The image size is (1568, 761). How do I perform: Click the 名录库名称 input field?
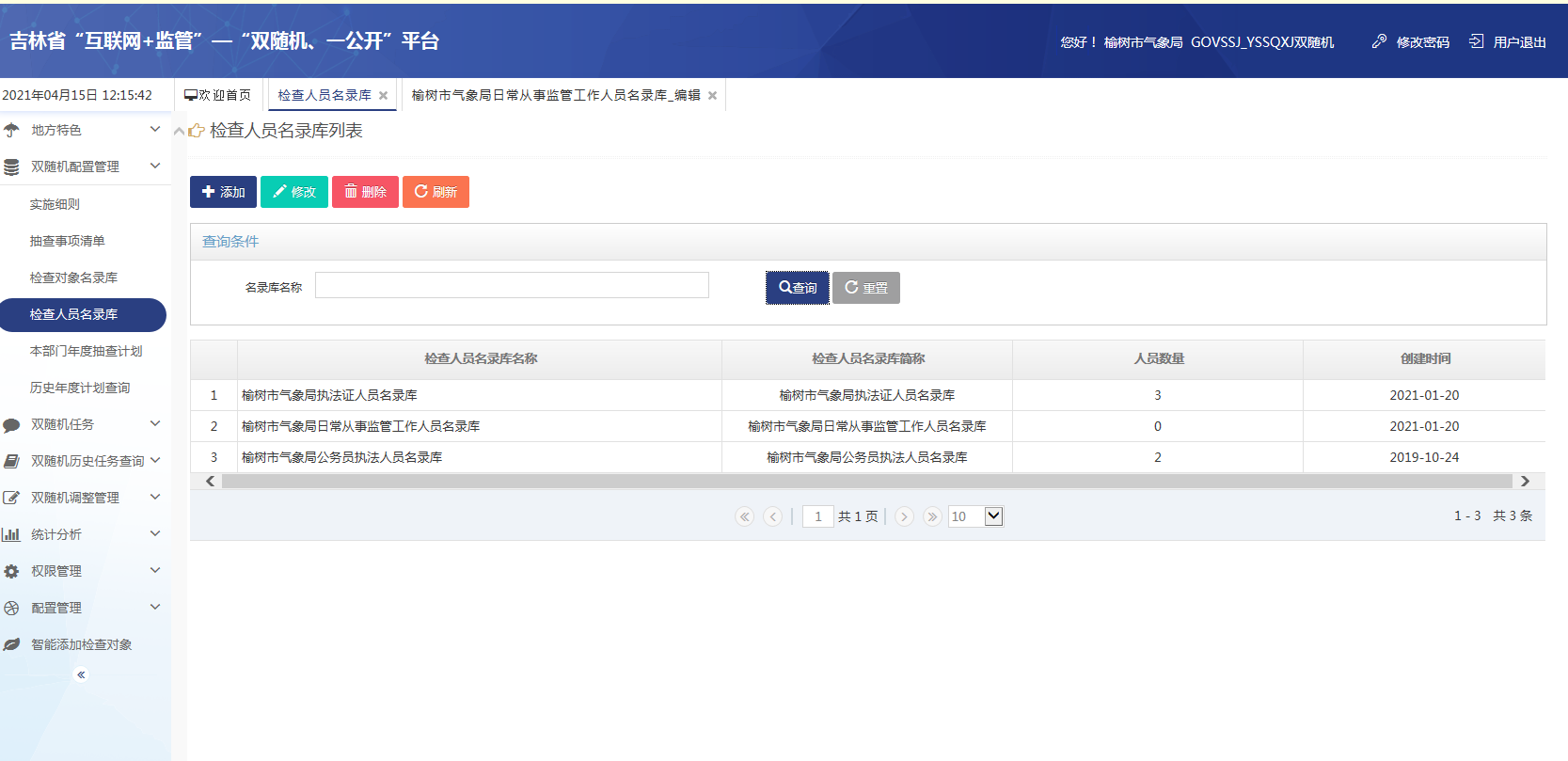pyautogui.click(x=512, y=285)
